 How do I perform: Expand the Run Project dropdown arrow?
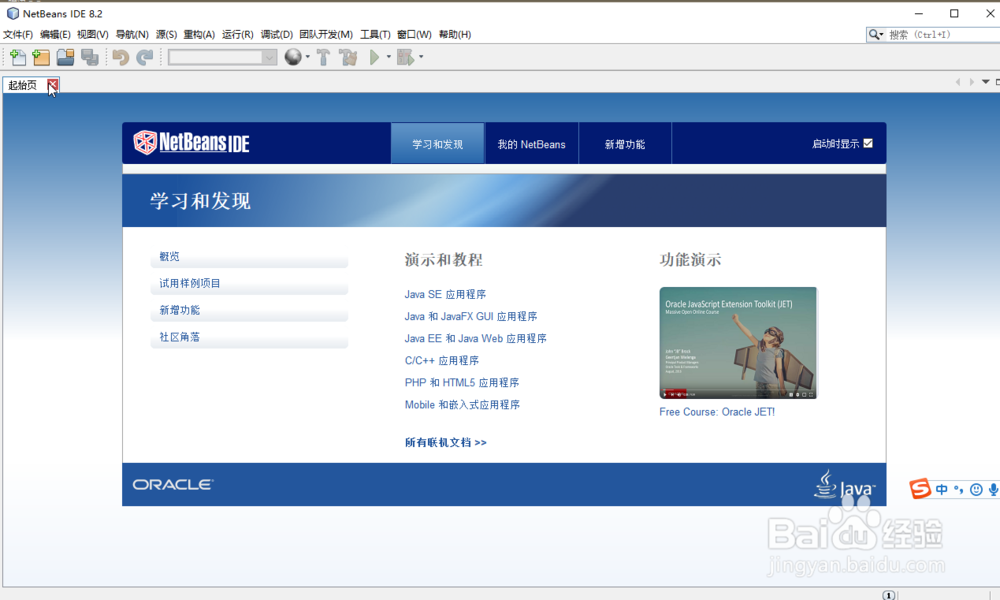coord(388,57)
